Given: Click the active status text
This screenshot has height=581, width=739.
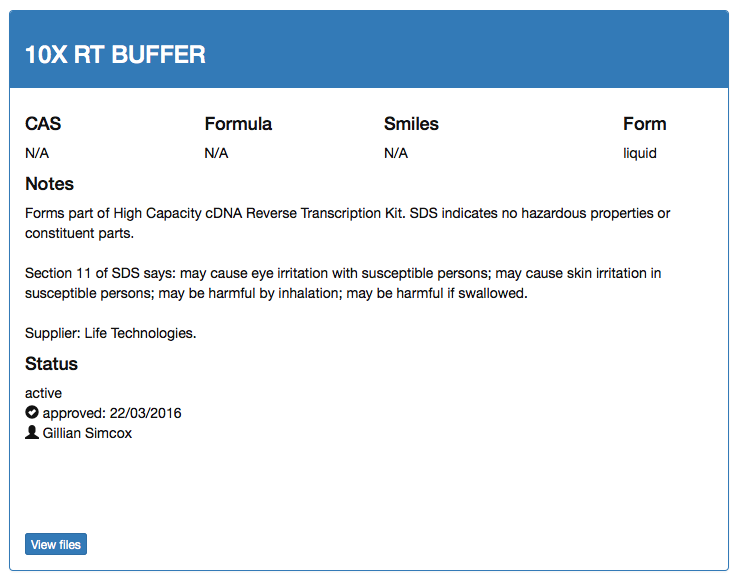Looking at the screenshot, I should coord(43,393).
